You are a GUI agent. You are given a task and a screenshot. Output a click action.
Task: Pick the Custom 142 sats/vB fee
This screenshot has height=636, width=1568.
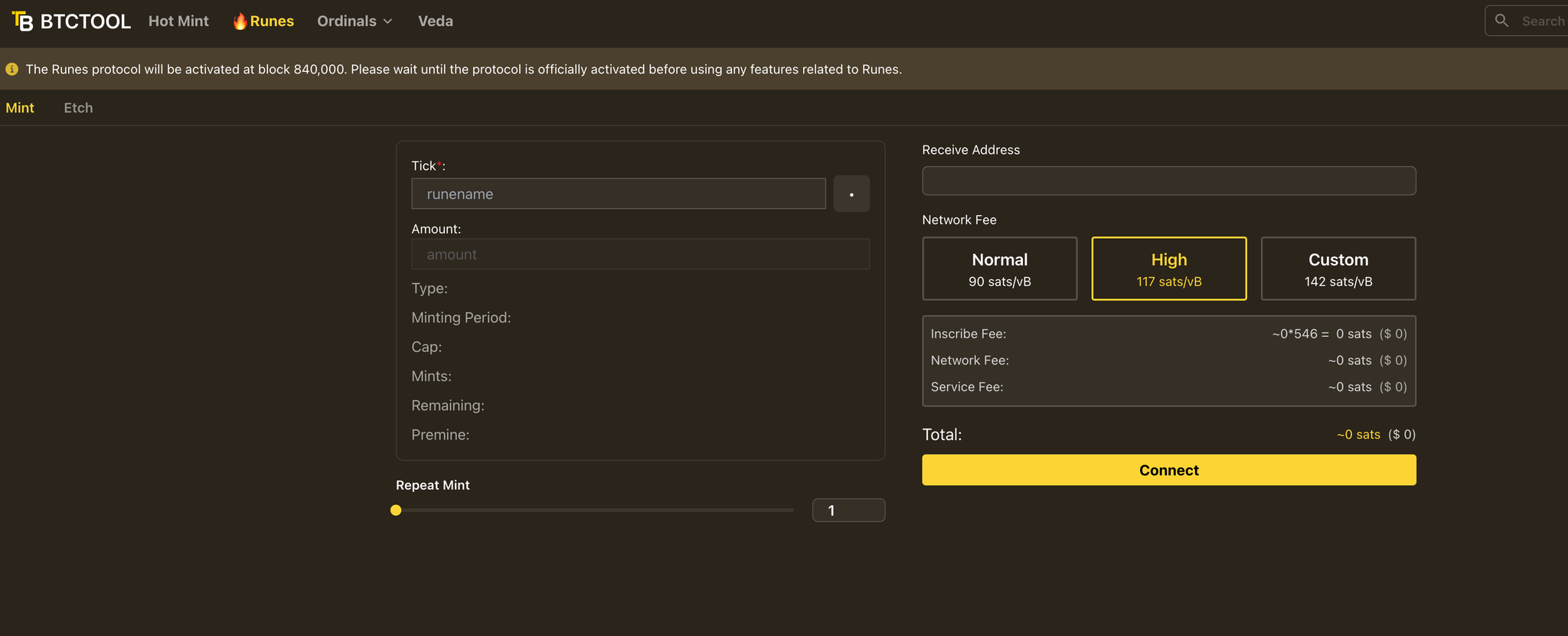pyautogui.click(x=1338, y=269)
